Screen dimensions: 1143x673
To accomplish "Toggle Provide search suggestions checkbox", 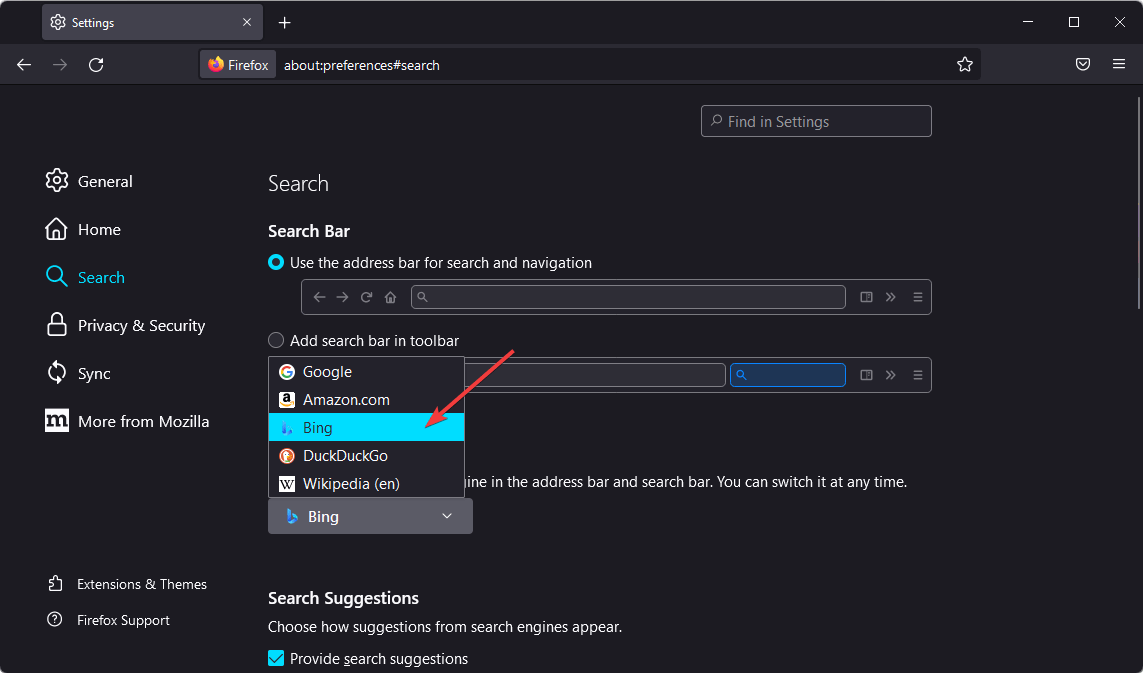I will click(x=276, y=658).
